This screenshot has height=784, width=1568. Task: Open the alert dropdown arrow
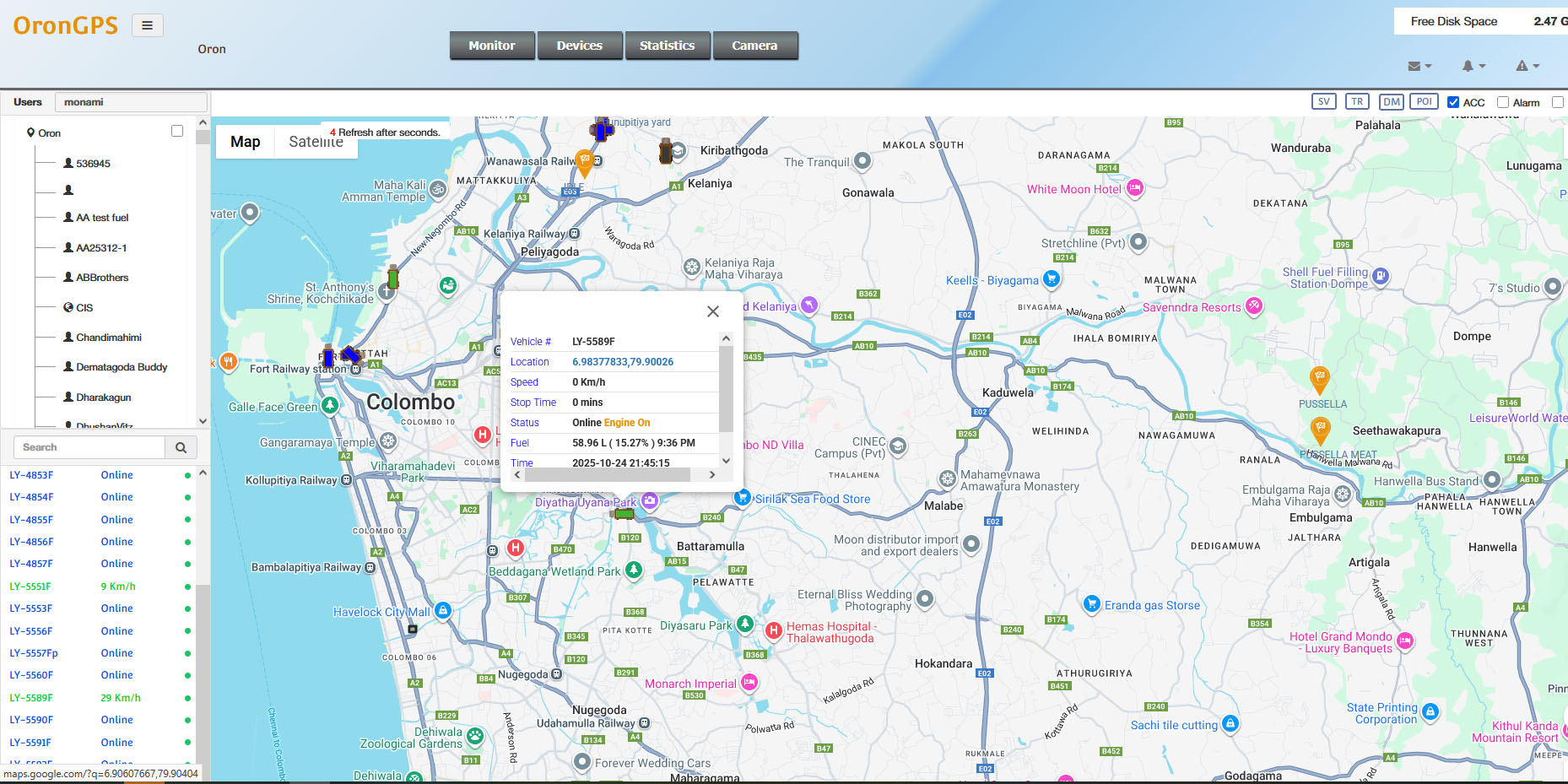point(1534,66)
